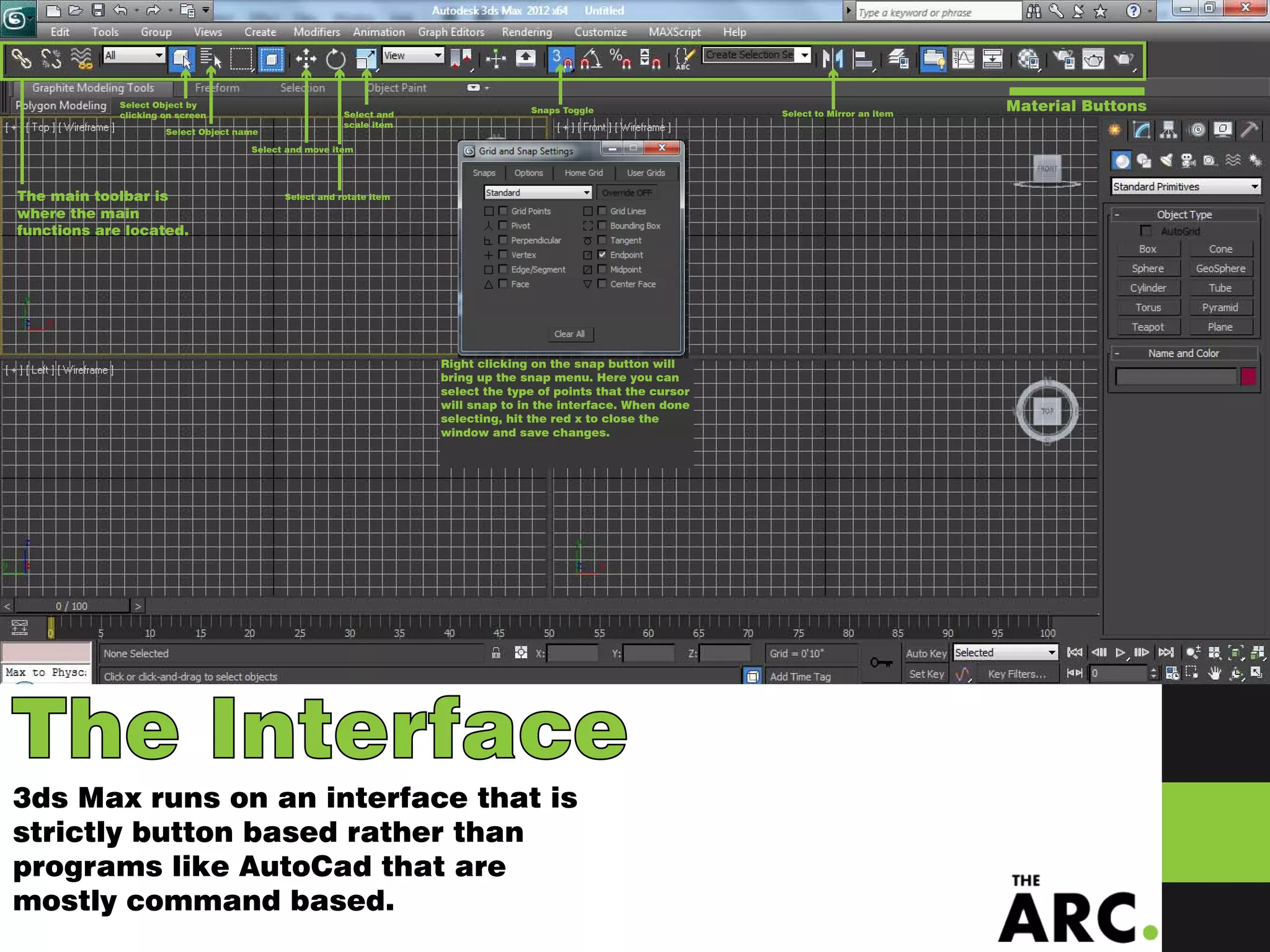Image resolution: width=1270 pixels, height=952 pixels.
Task: Open Select by Name tool
Action: (211, 59)
